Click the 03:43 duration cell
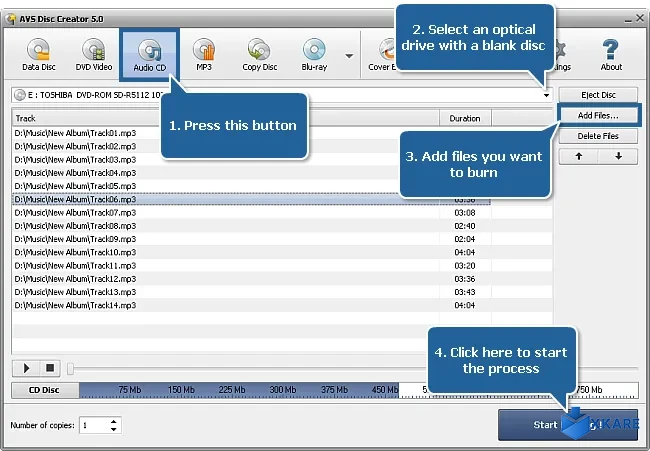 (x=465, y=292)
